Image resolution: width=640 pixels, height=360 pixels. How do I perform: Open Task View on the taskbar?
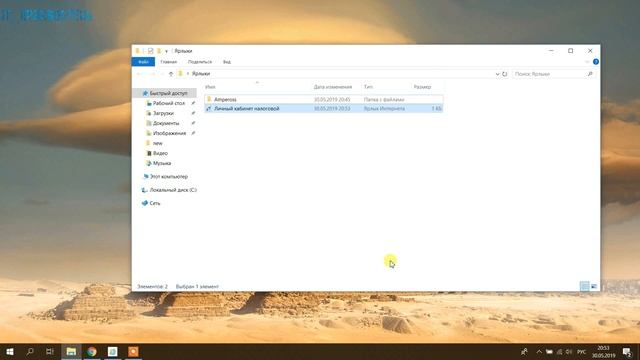point(50,351)
